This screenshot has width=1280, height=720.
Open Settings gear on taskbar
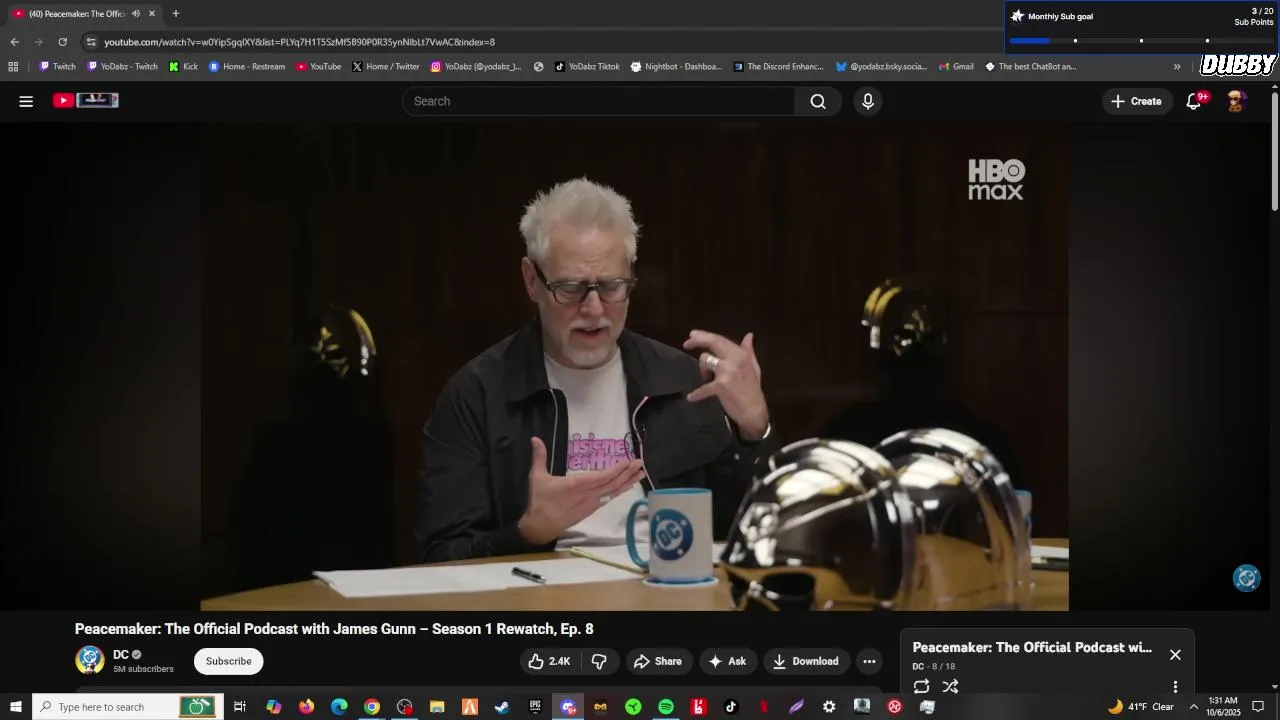click(829, 707)
